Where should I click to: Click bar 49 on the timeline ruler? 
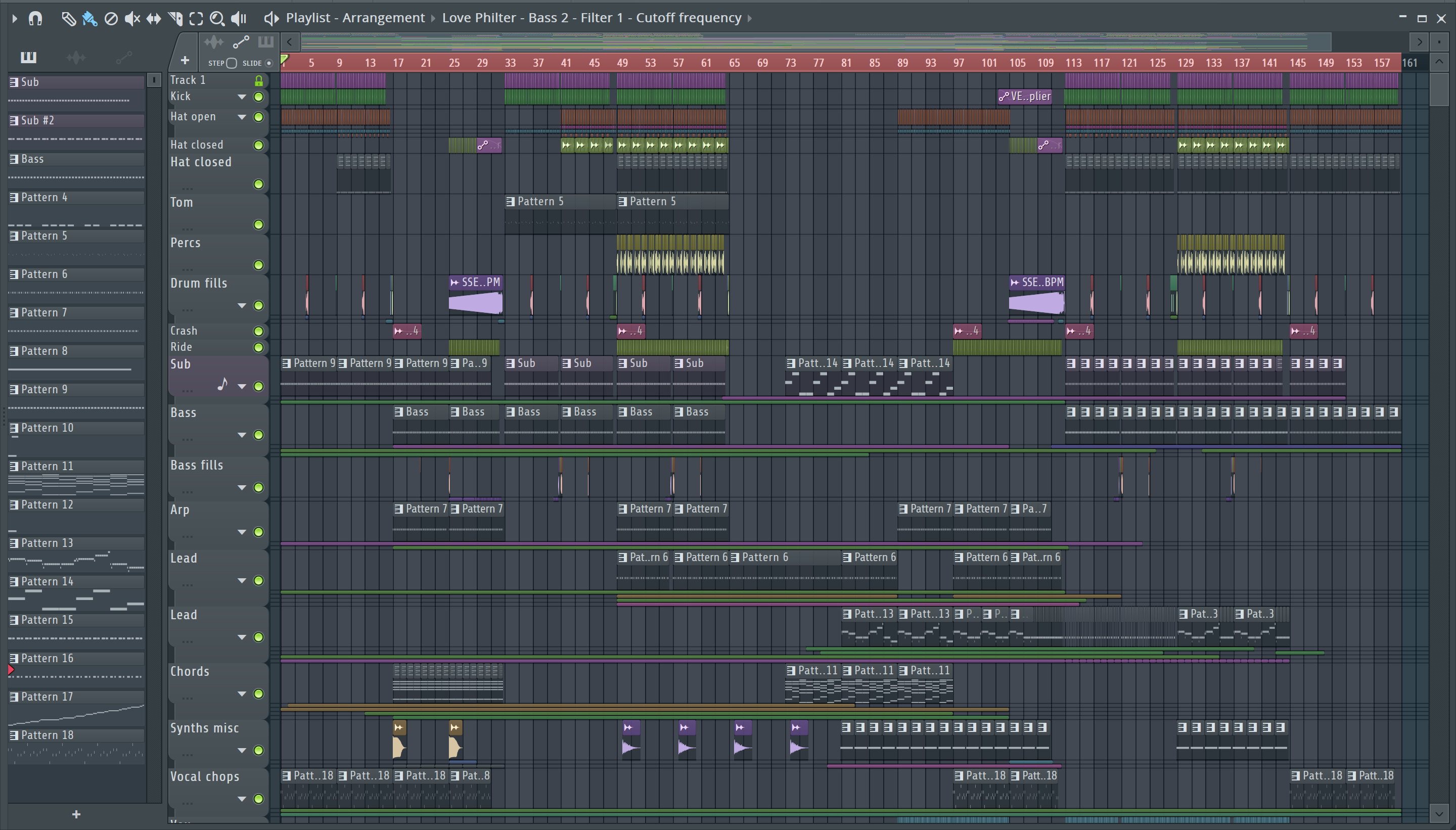coord(622,63)
